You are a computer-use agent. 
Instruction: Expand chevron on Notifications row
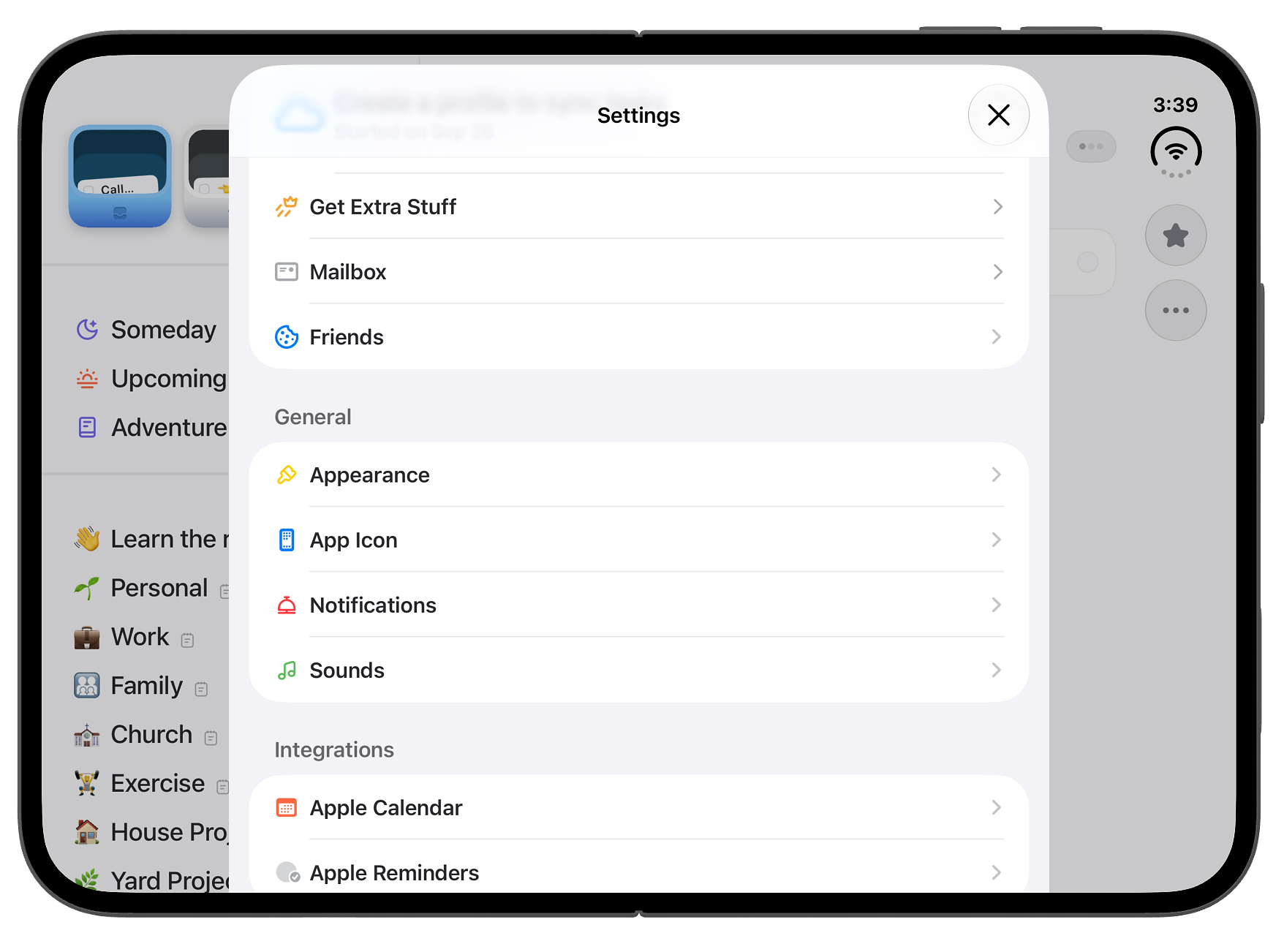996,605
